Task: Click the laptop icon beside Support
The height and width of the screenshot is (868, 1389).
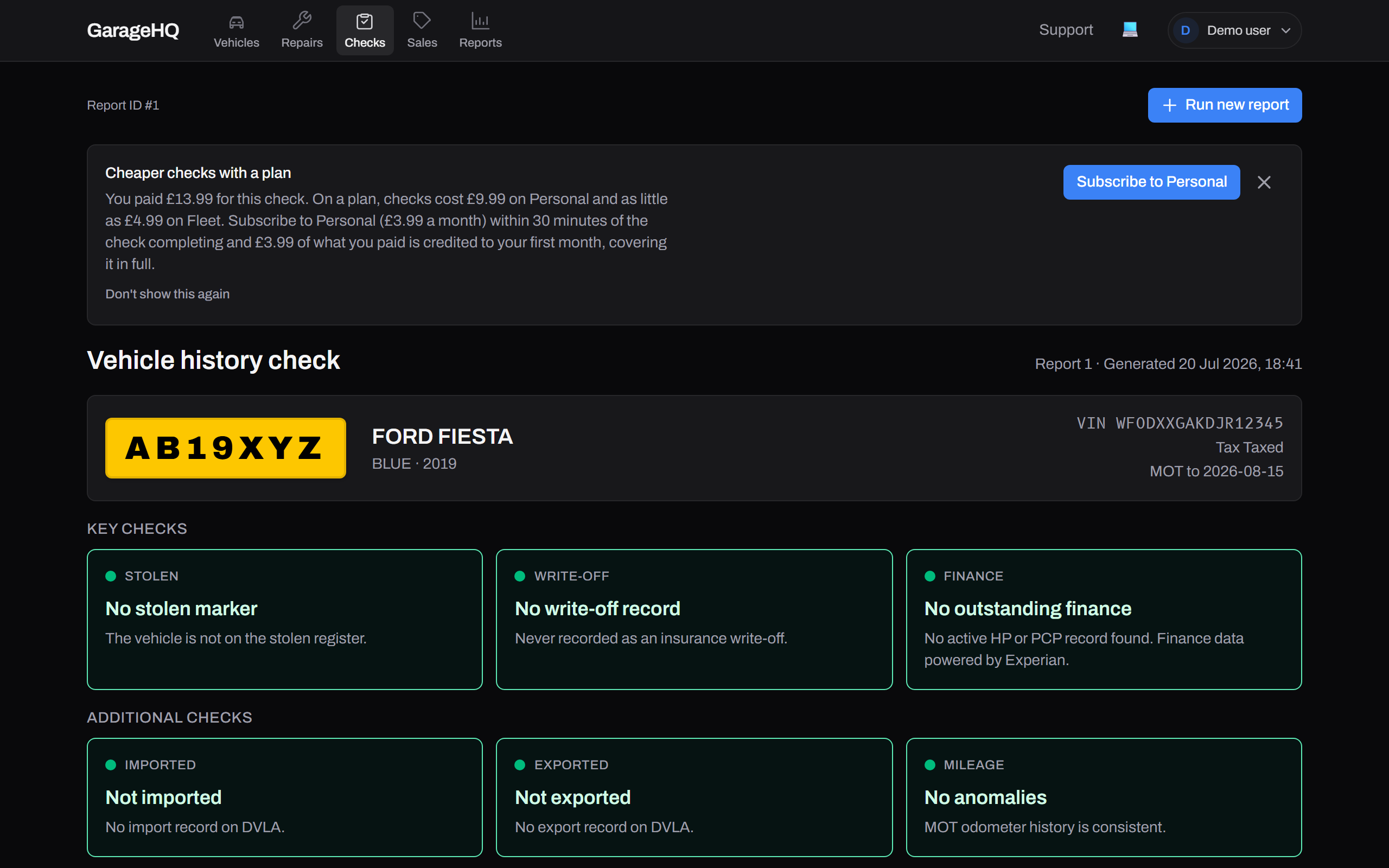Action: [x=1130, y=30]
